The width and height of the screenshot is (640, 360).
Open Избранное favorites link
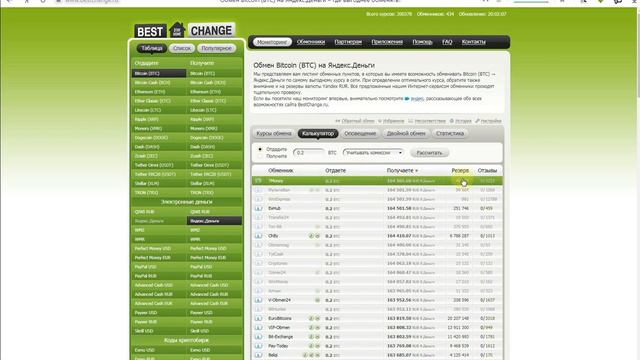click(391, 121)
